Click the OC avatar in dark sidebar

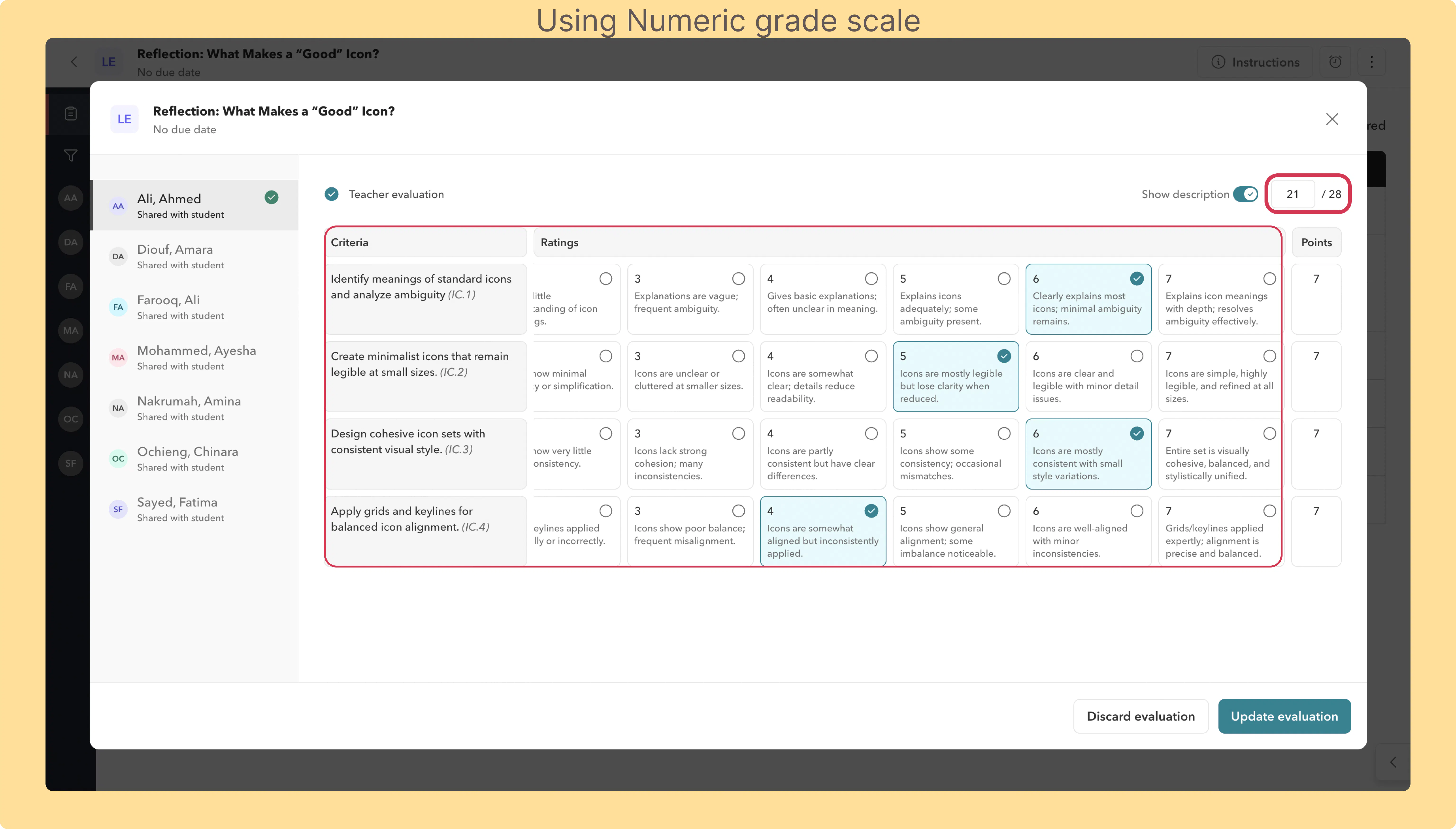pyautogui.click(x=71, y=419)
